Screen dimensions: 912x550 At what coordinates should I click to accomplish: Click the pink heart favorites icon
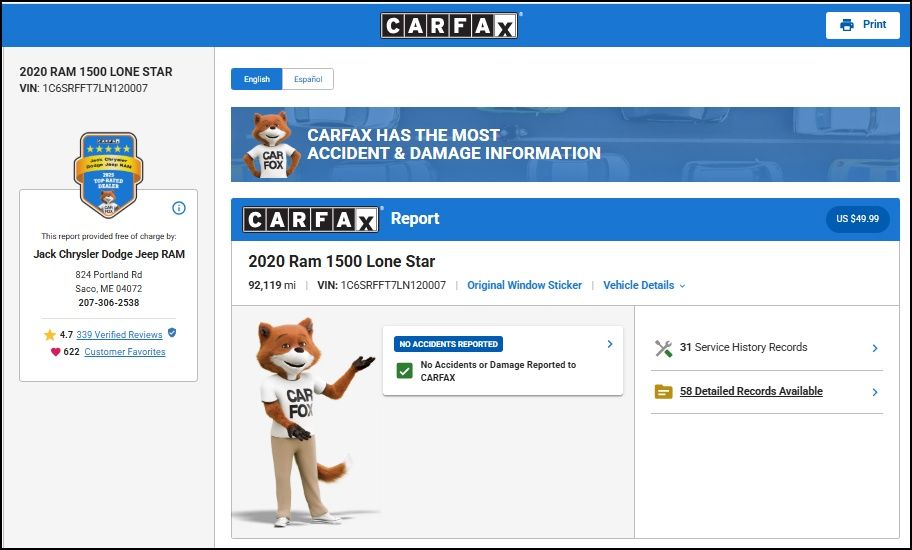[56, 352]
